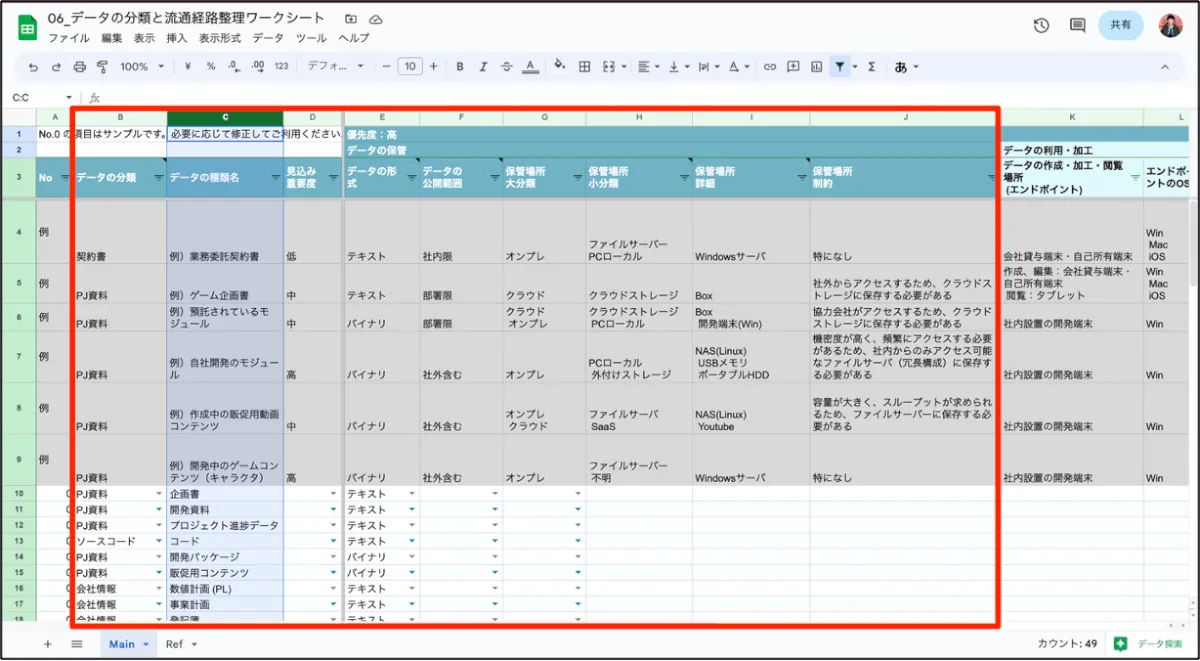Open the cell borders tool

[x=585, y=67]
